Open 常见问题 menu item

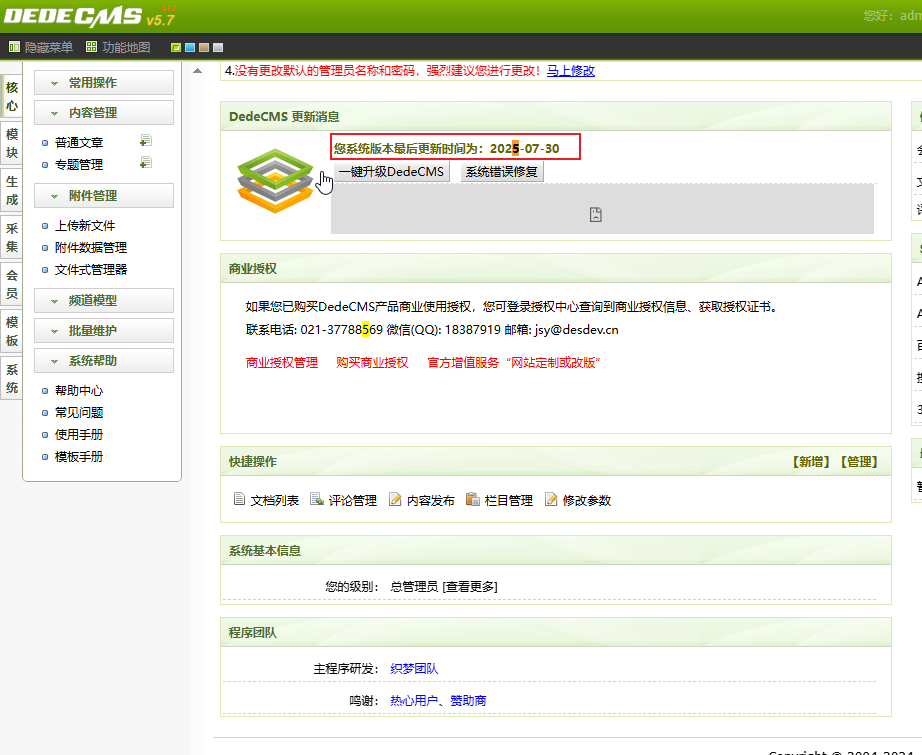pos(79,413)
